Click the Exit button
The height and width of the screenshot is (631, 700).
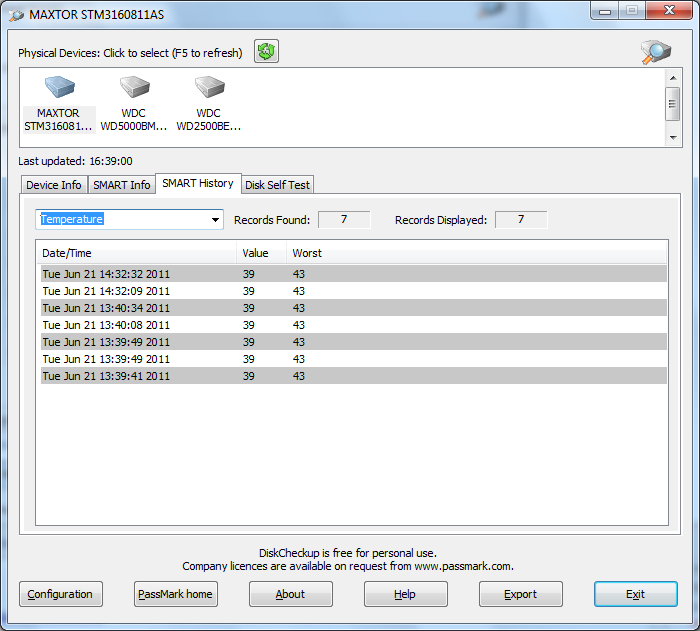click(x=635, y=594)
